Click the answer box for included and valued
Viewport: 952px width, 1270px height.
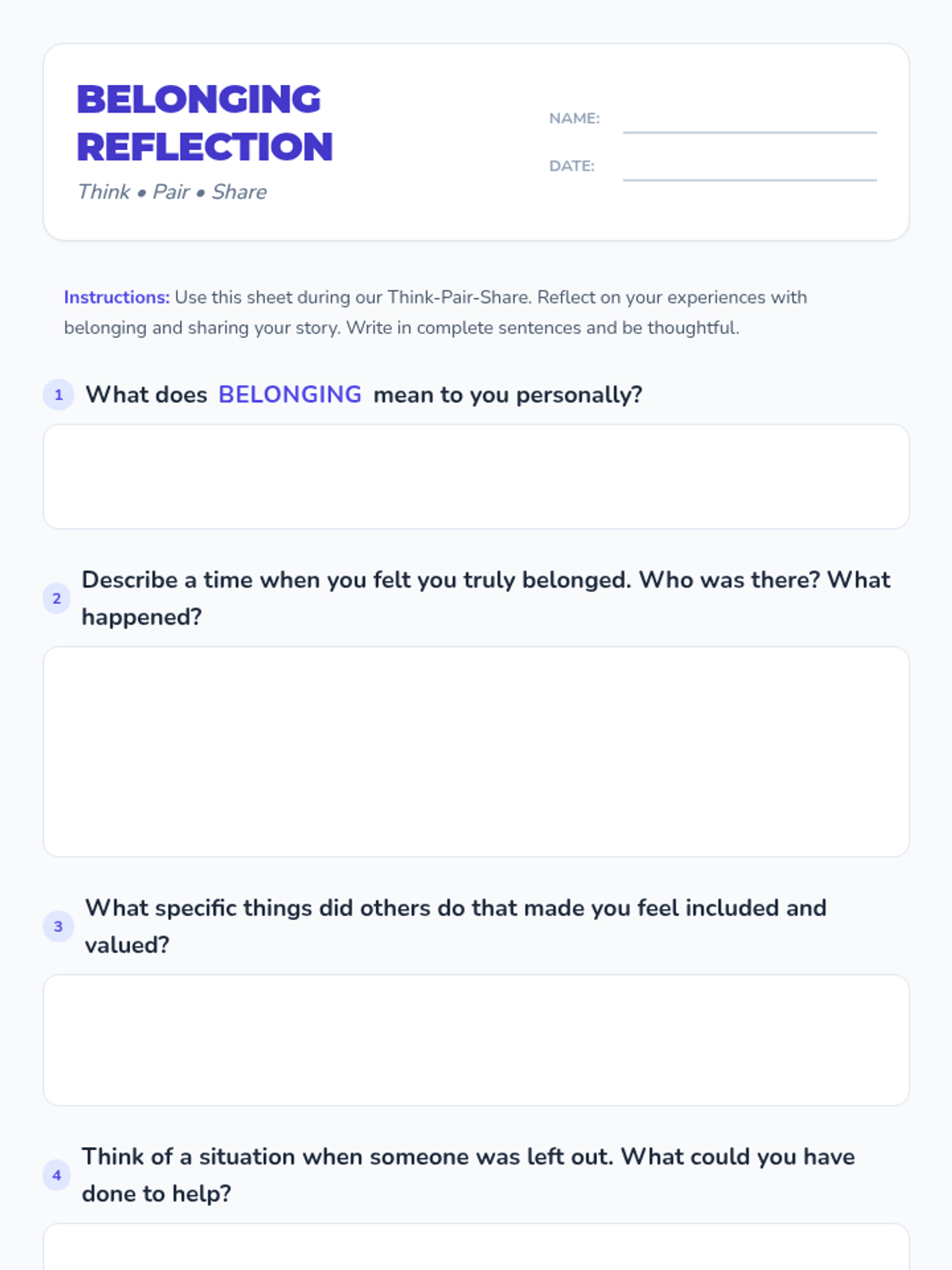pyautogui.click(x=476, y=1040)
